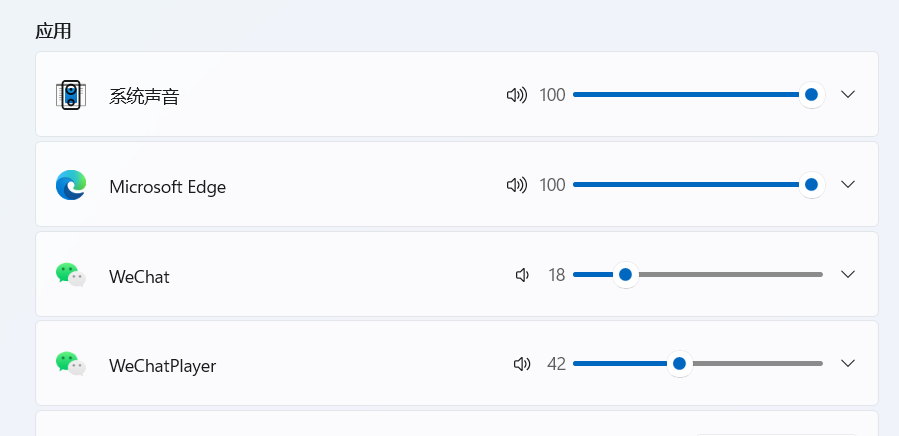Click the WeChat volume slider thumb
The width and height of the screenshot is (899, 436).
pos(626,275)
